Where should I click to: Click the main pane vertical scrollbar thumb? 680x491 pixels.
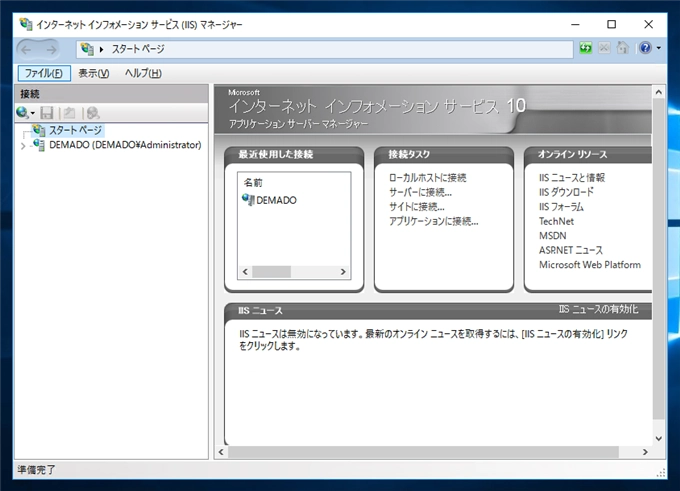click(659, 259)
